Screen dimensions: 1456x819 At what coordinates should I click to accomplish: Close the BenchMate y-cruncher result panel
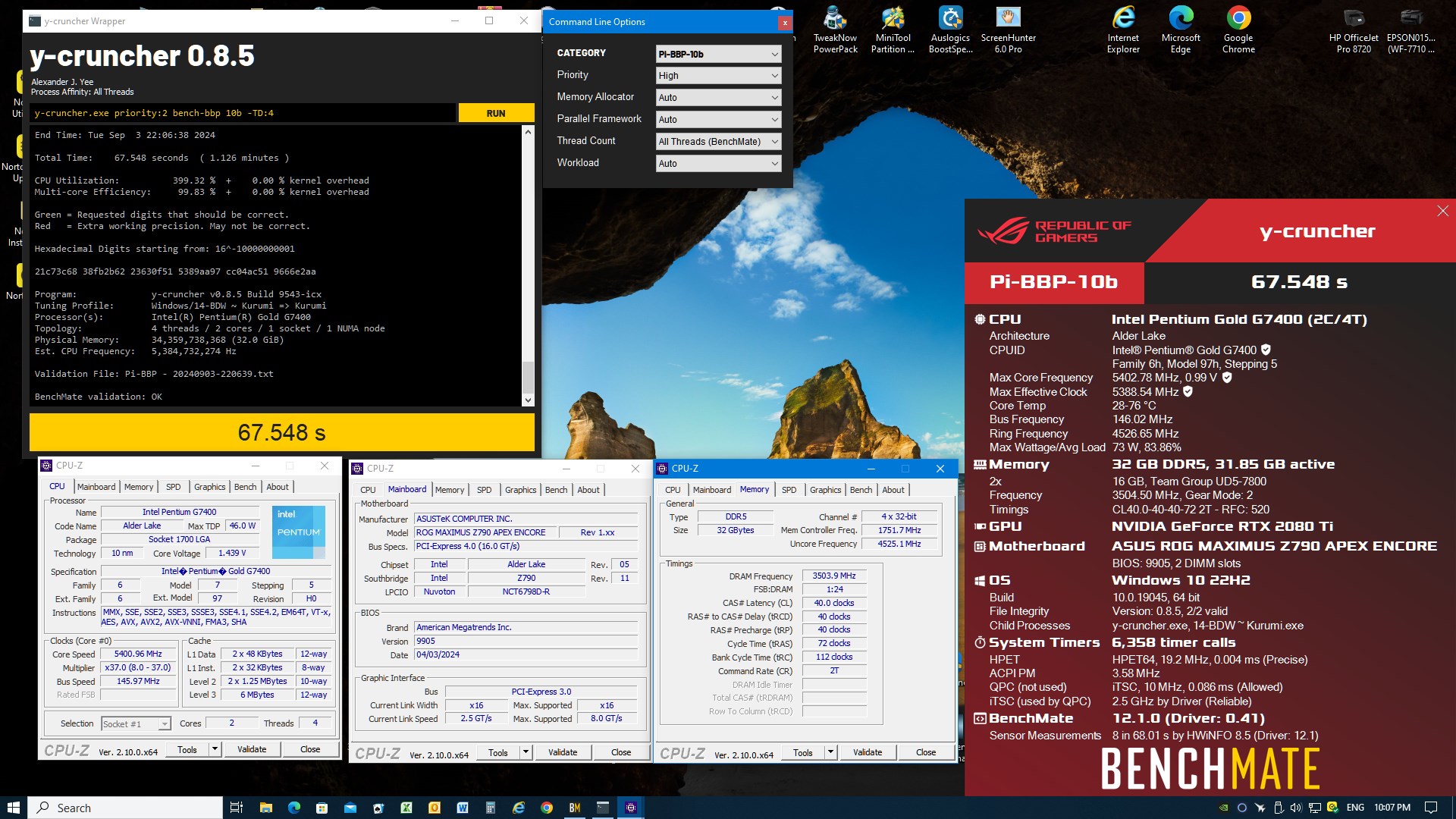point(1442,211)
